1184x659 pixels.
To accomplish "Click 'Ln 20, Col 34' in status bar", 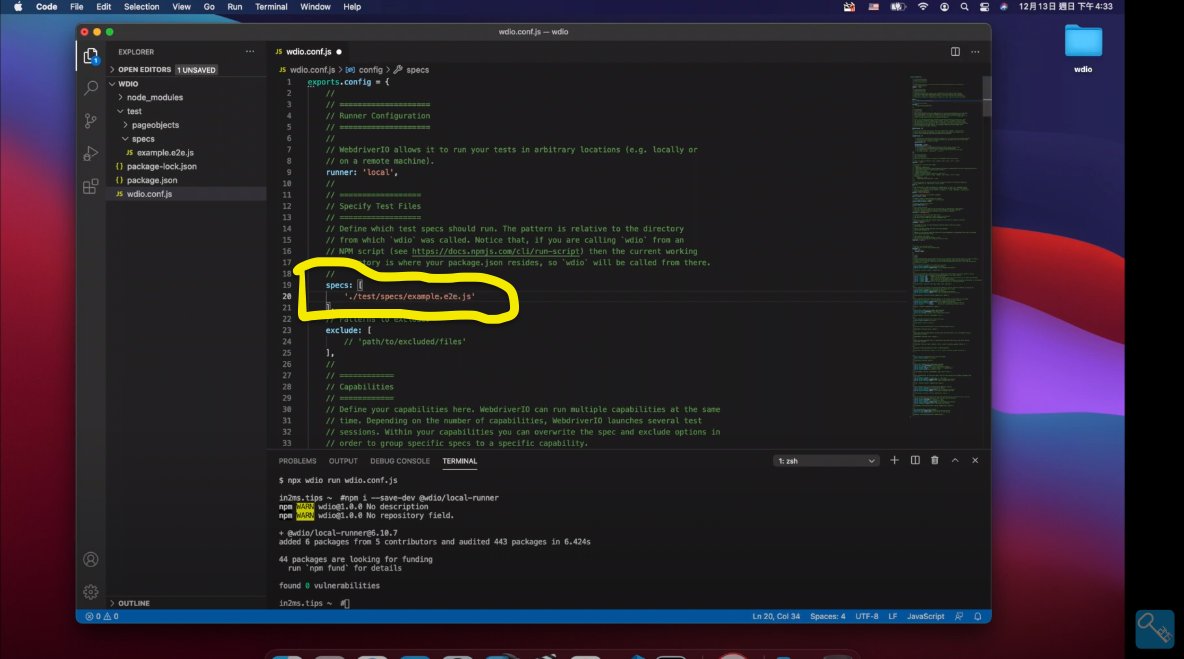I will [x=775, y=617].
